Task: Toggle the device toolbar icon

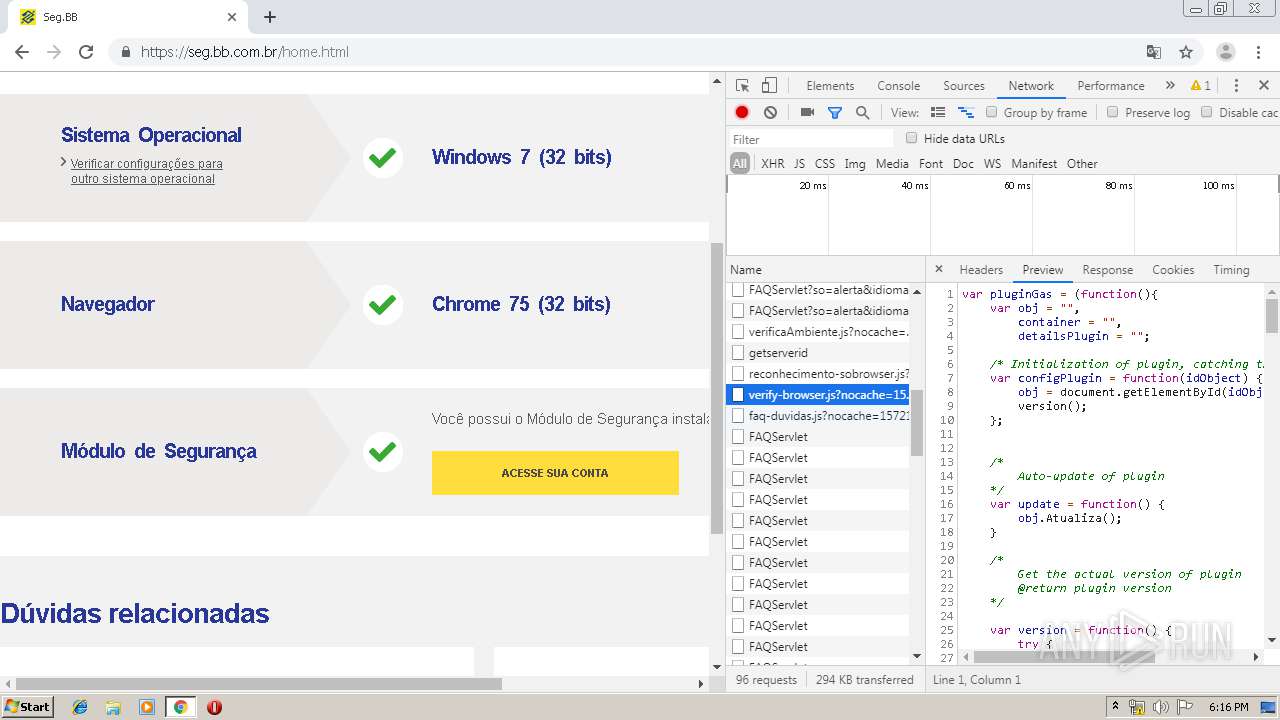Action: (x=769, y=86)
